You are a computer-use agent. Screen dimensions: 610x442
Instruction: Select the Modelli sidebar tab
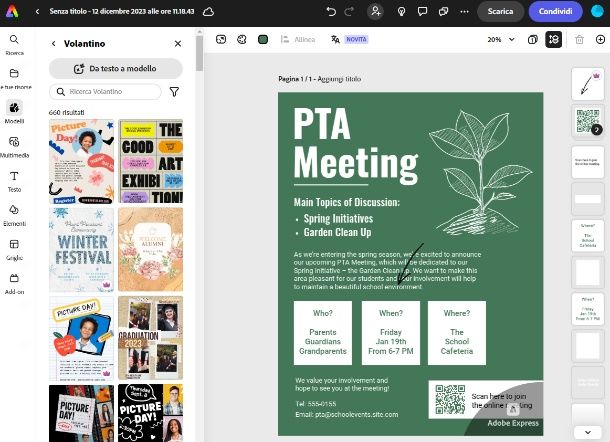pos(14,112)
